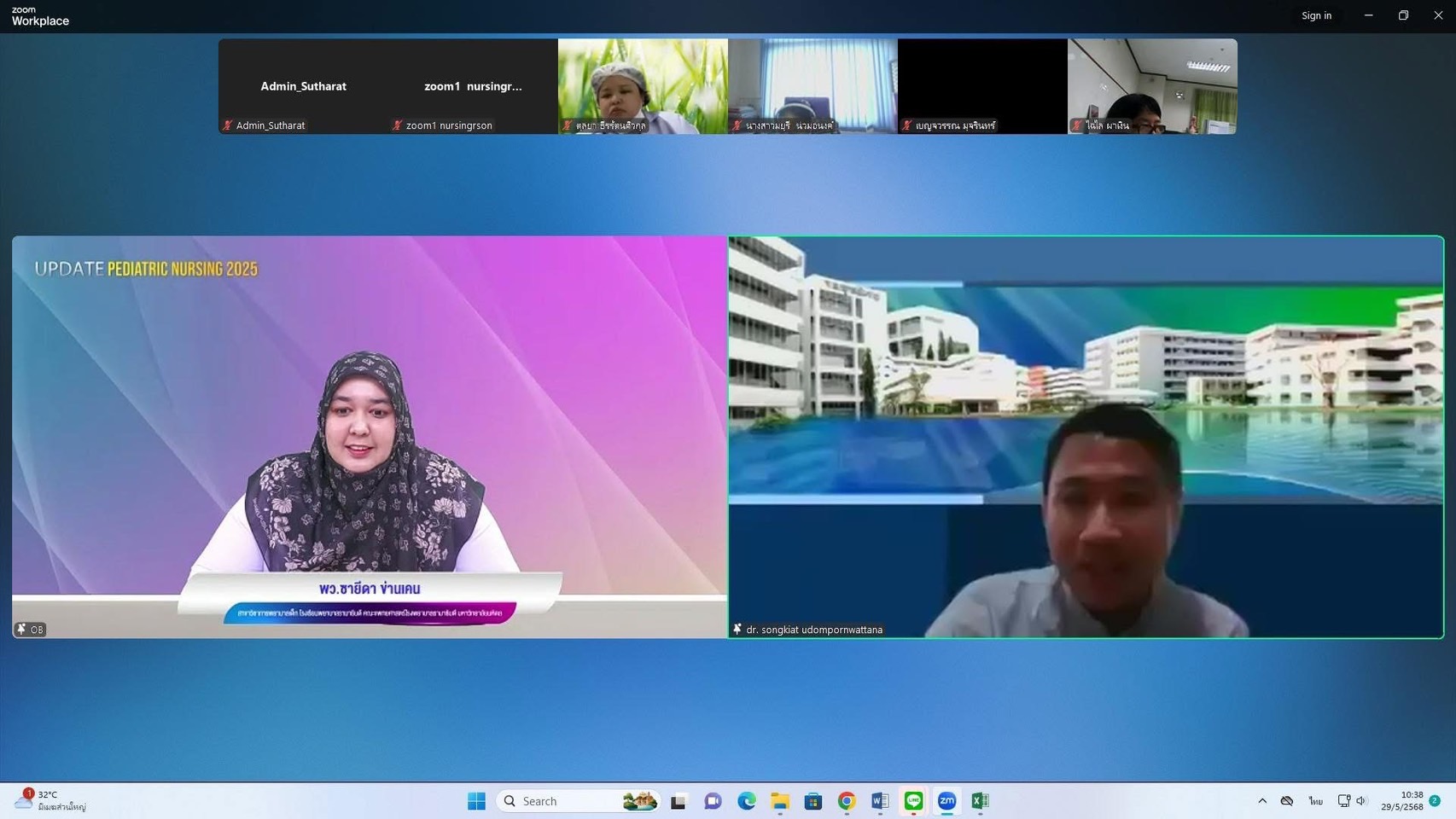Click the pin icon beside dr. songkiat name
Viewport: 1456px width, 819px height.
point(737,630)
